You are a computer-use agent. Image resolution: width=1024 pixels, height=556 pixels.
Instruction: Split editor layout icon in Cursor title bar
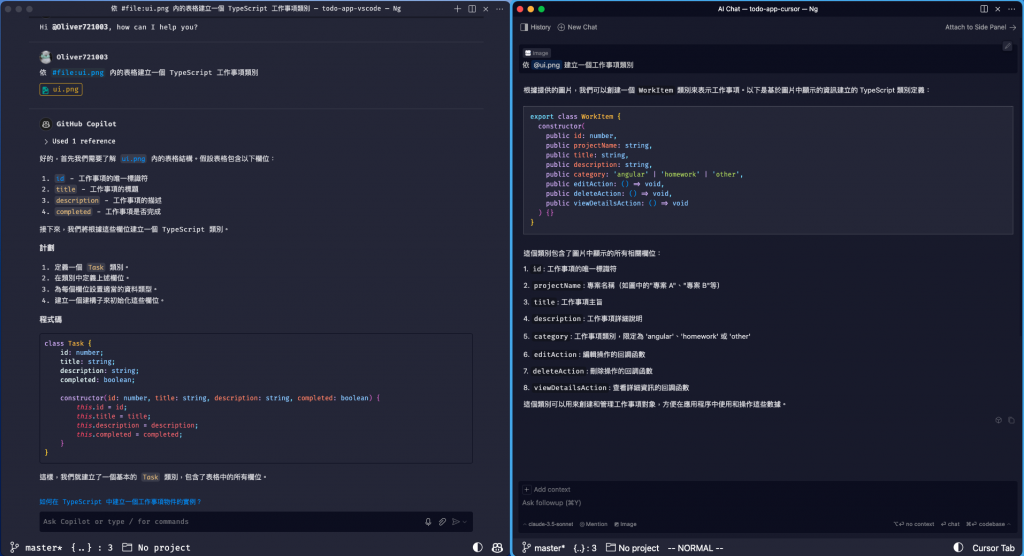tap(984, 9)
